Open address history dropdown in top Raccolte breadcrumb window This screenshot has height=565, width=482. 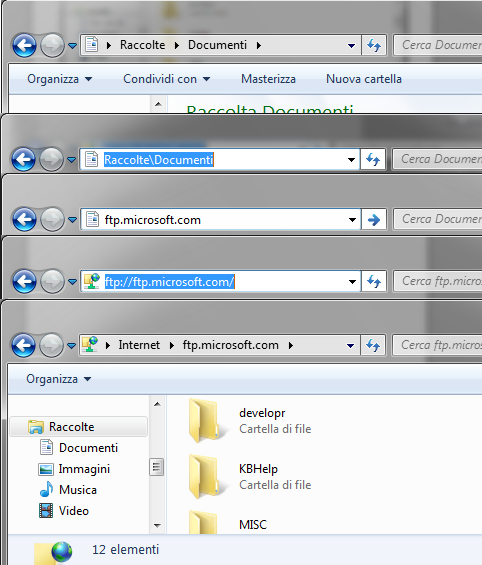351,46
